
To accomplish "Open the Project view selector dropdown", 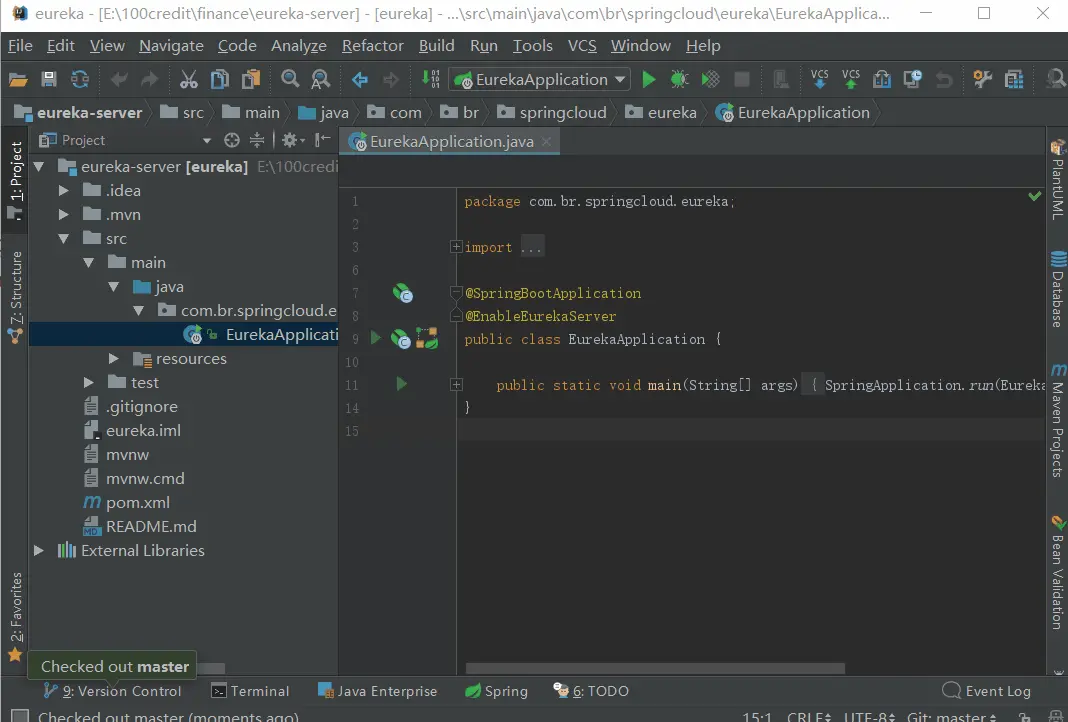I will click(206, 141).
